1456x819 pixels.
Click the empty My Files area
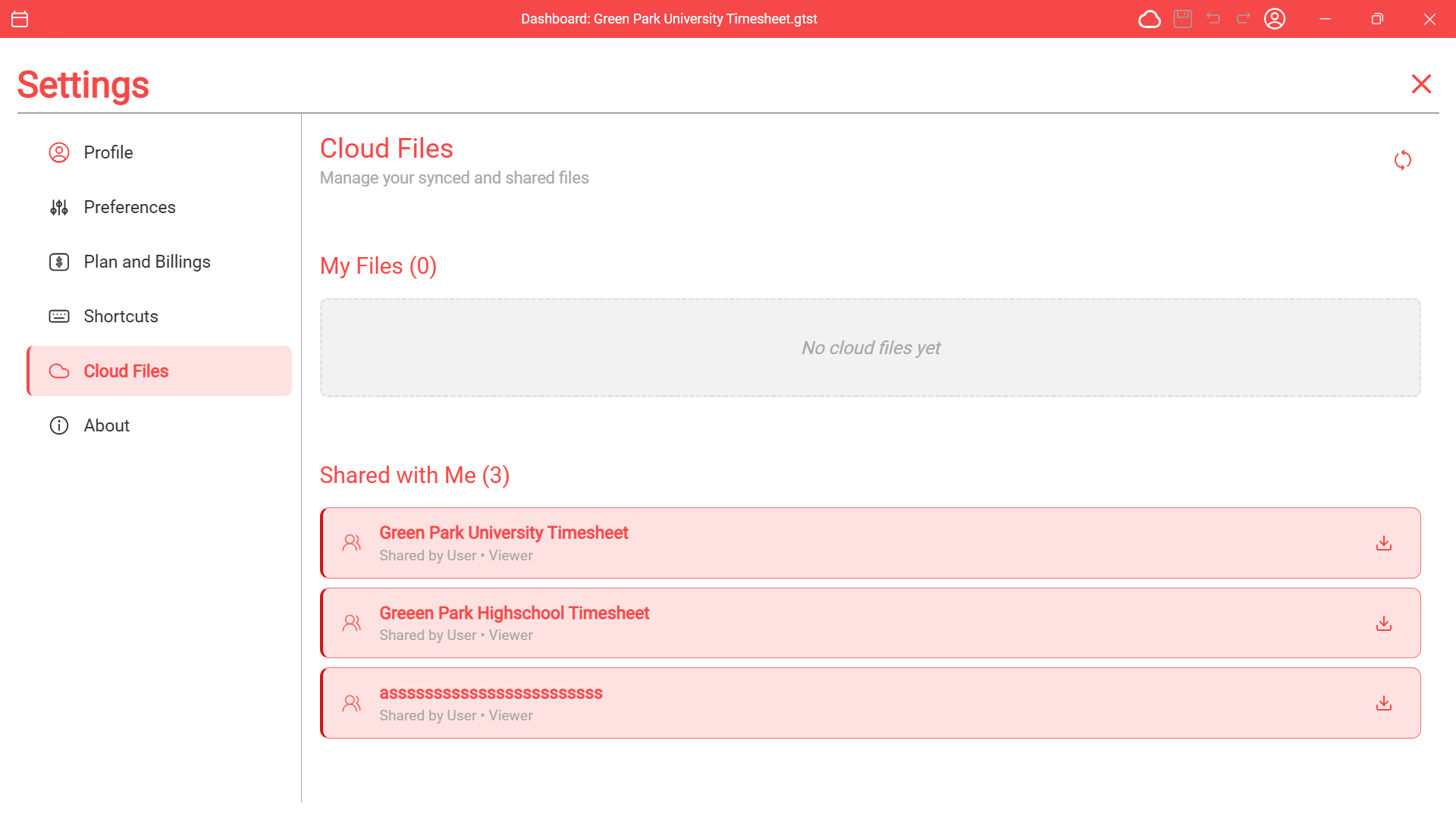click(x=871, y=347)
